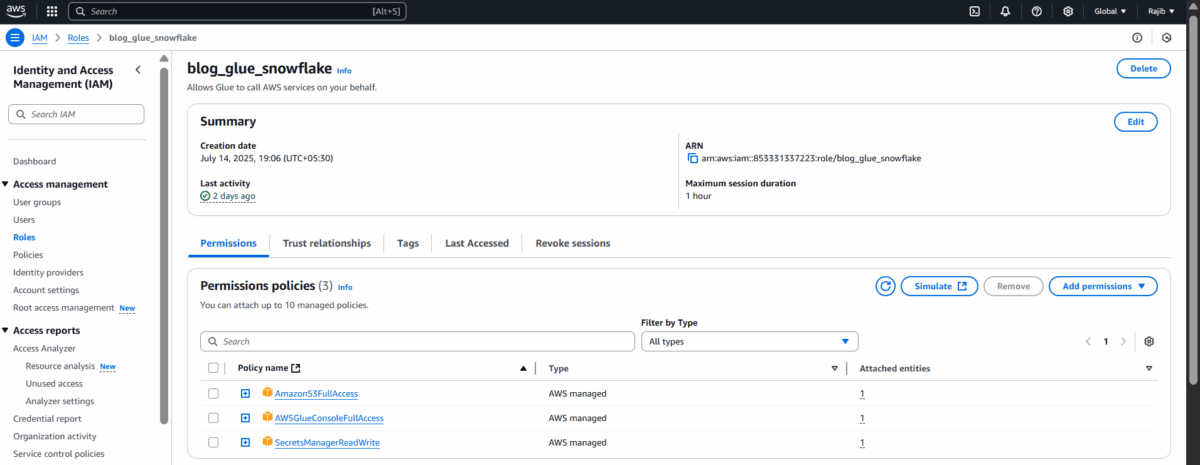1200x465 pixels.
Task: Open User groups in the sidebar
Action: [x=37, y=202]
